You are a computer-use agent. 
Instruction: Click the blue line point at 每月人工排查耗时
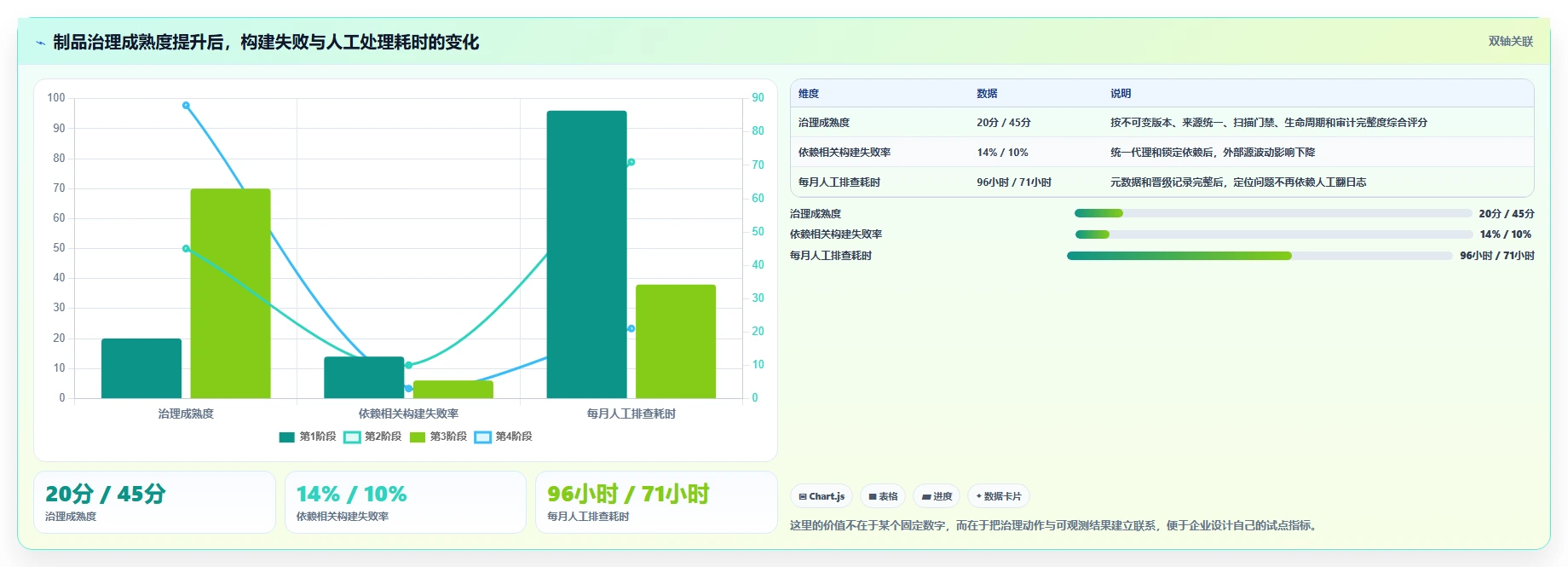pyautogui.click(x=631, y=328)
